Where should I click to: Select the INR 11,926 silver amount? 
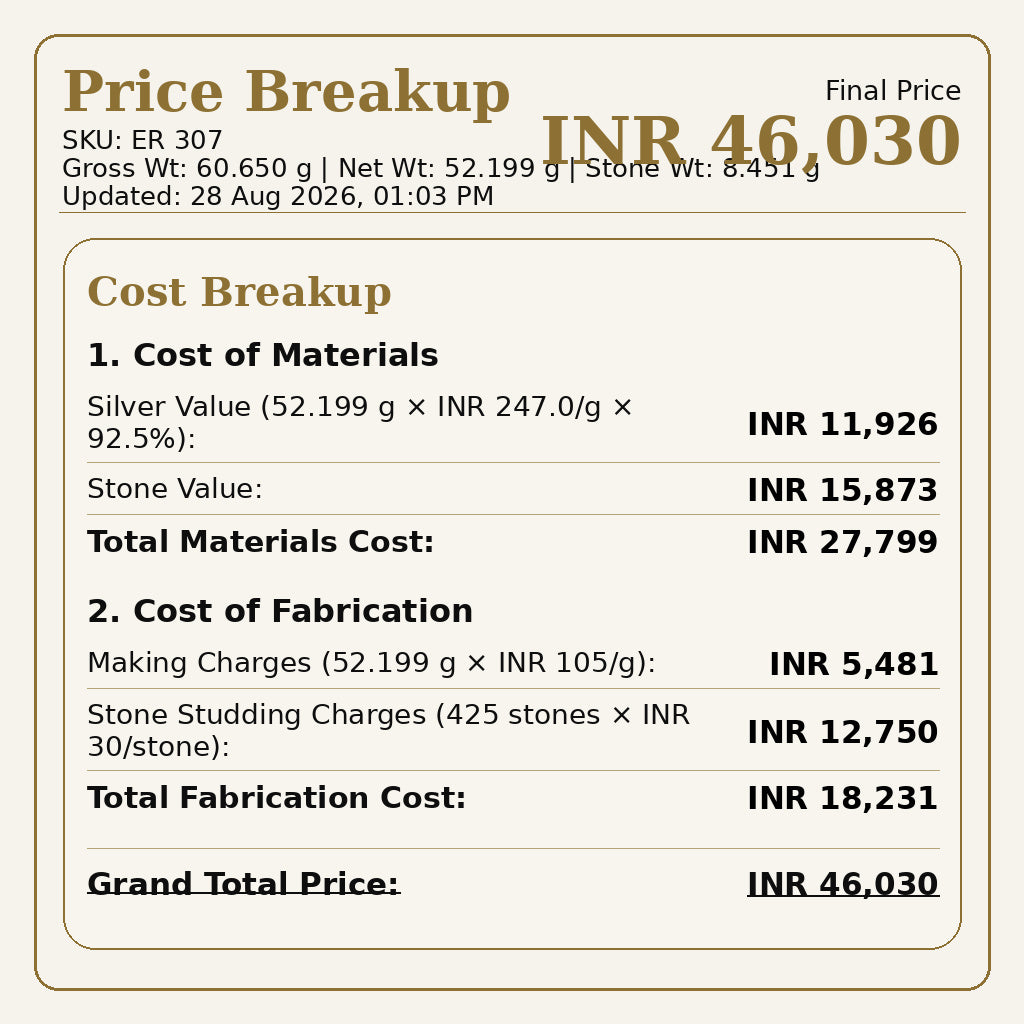(x=842, y=424)
